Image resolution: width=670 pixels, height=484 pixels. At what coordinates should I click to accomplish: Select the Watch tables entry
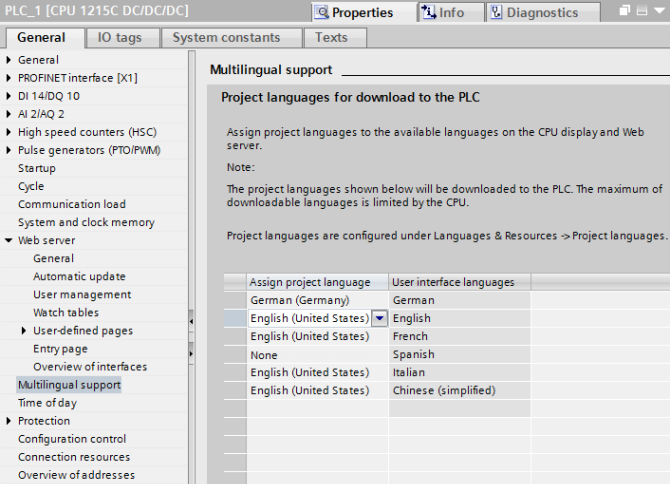(66, 313)
